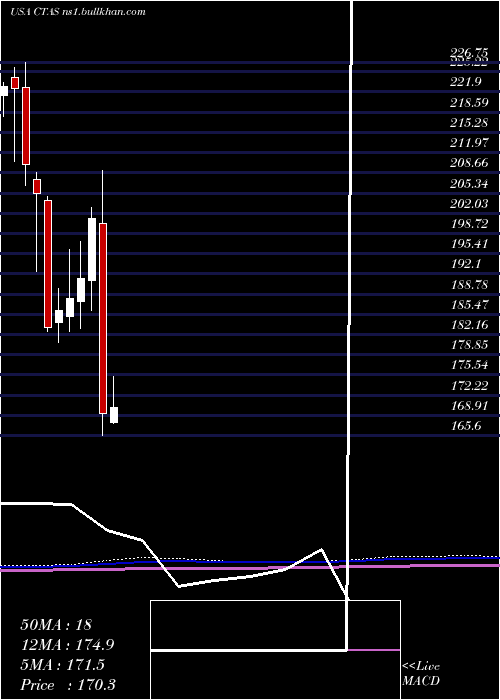Select the 182.16 price level label
This screenshot has width=500, height=700.
pos(469,325)
